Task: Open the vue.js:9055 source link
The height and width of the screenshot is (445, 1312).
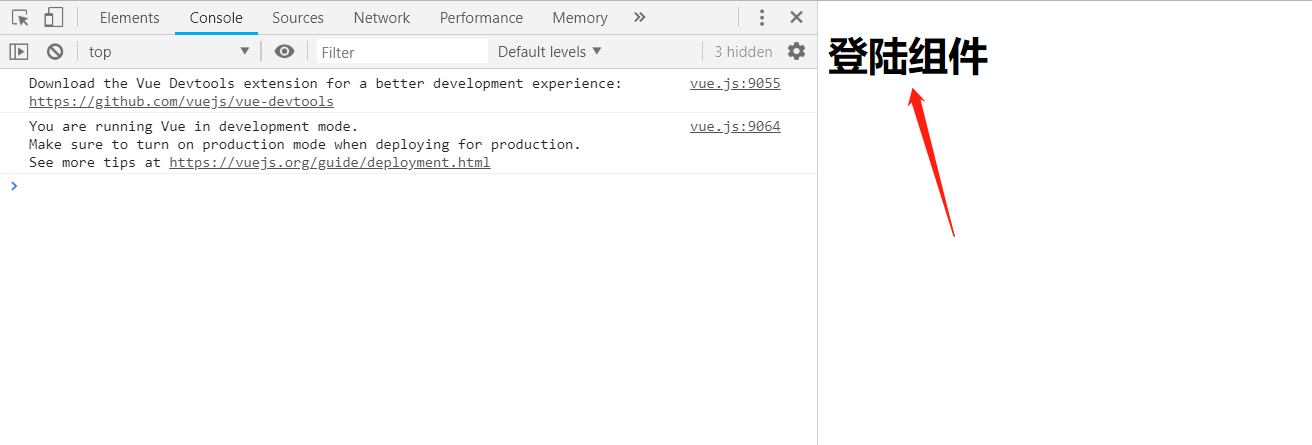Action: tap(735, 83)
